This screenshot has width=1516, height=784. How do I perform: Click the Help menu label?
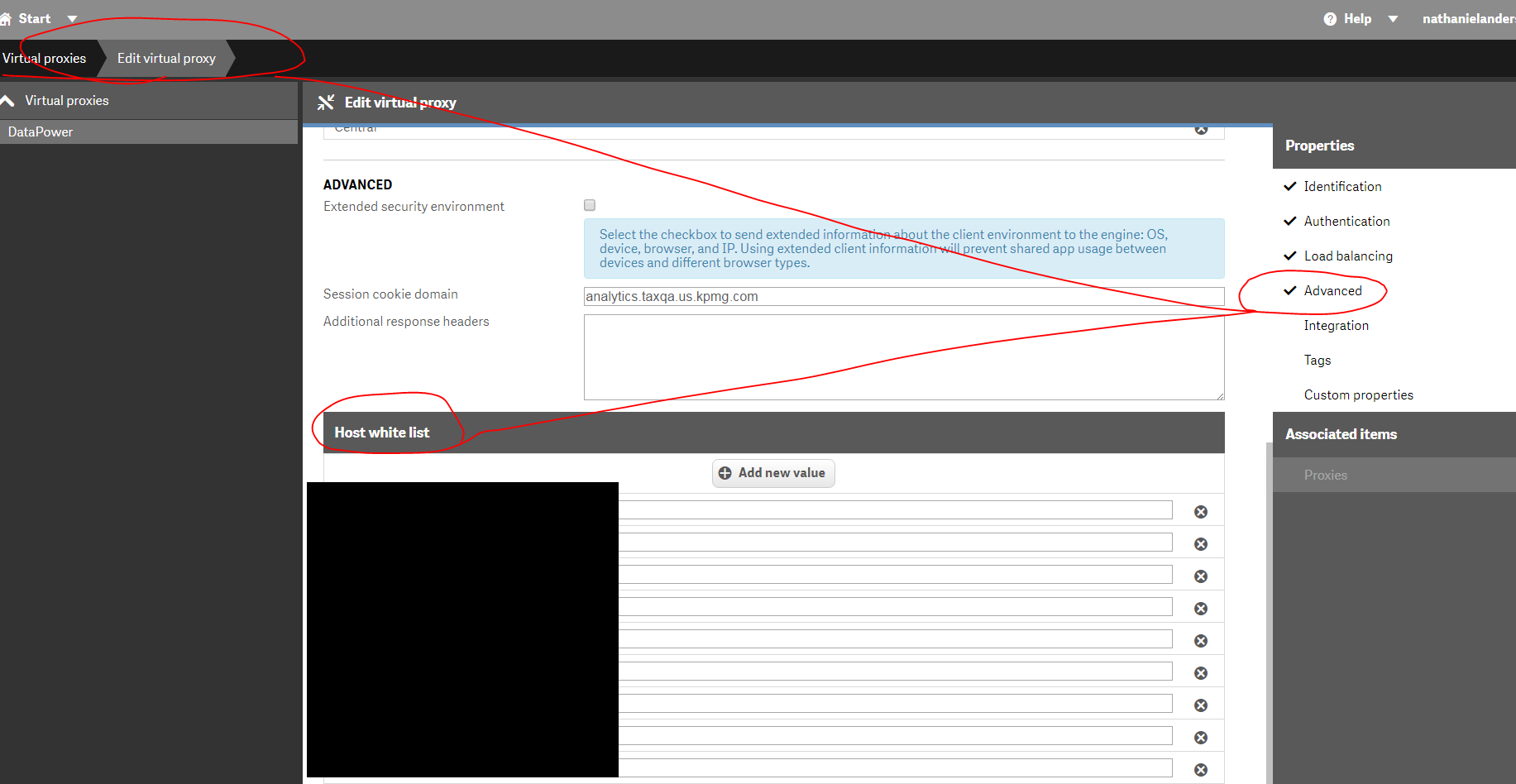1357,19
